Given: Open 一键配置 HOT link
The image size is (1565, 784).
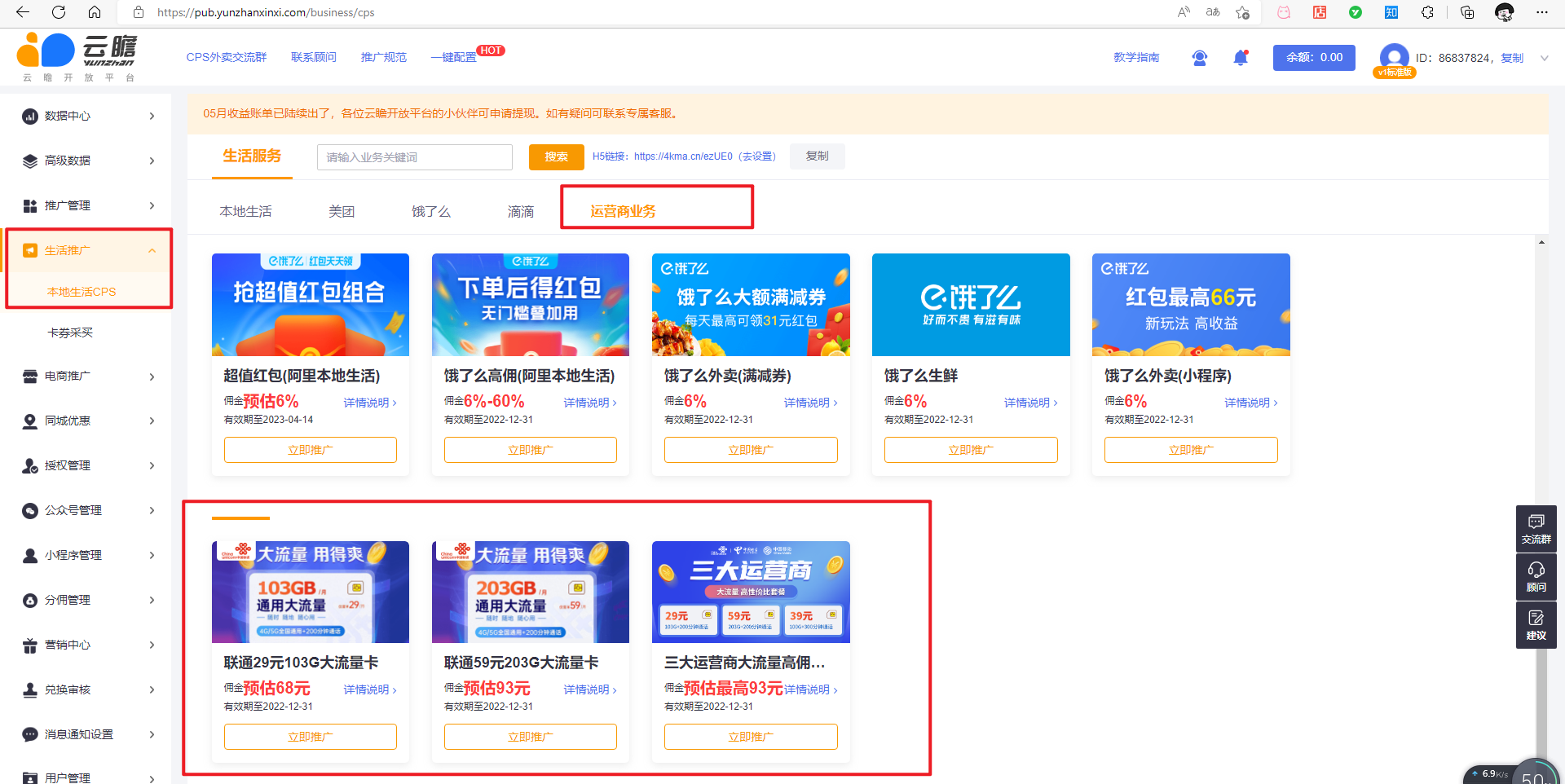Looking at the screenshot, I should (x=453, y=57).
